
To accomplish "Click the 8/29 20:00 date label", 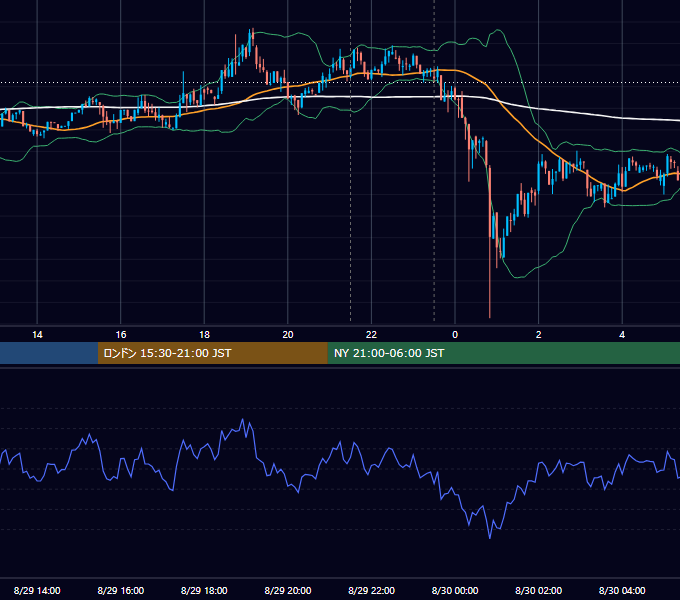I will 288,590.
